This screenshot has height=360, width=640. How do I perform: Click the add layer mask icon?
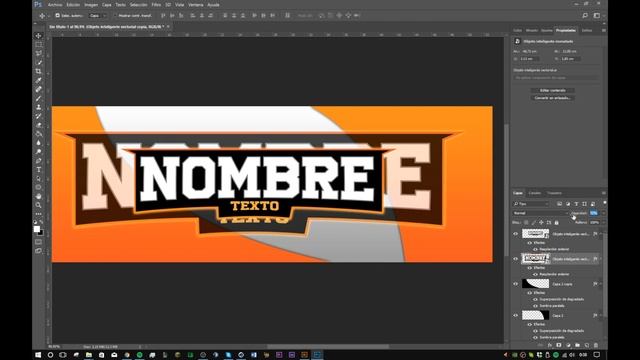(558, 345)
